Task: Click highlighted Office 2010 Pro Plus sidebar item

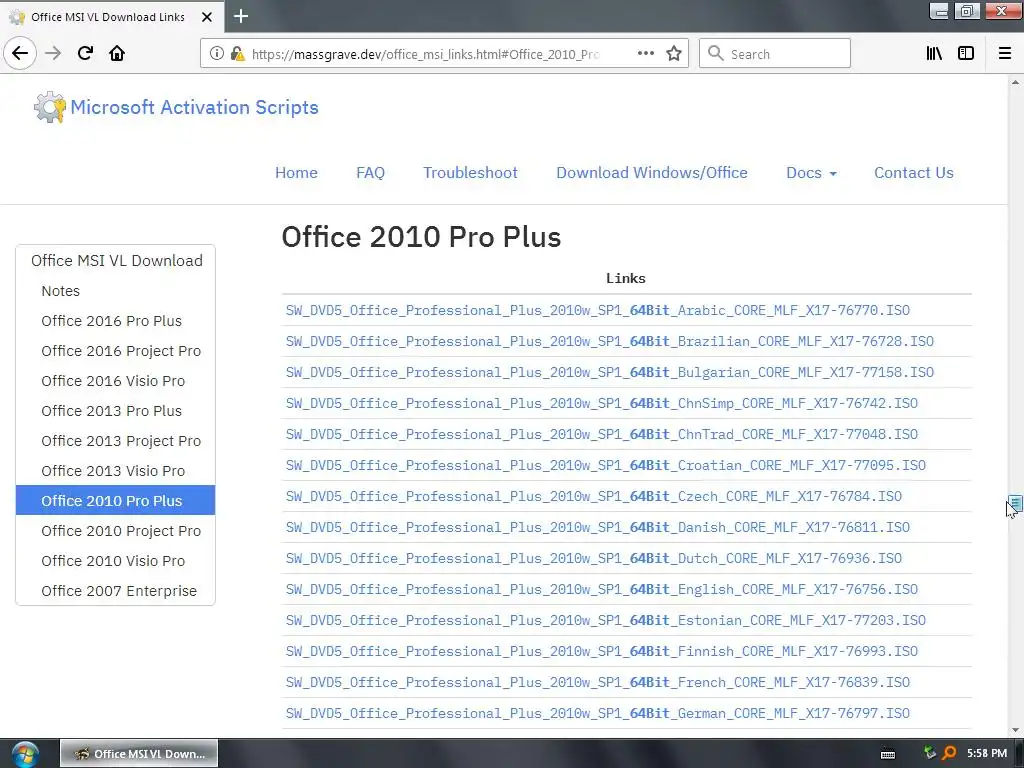Action: (116, 501)
